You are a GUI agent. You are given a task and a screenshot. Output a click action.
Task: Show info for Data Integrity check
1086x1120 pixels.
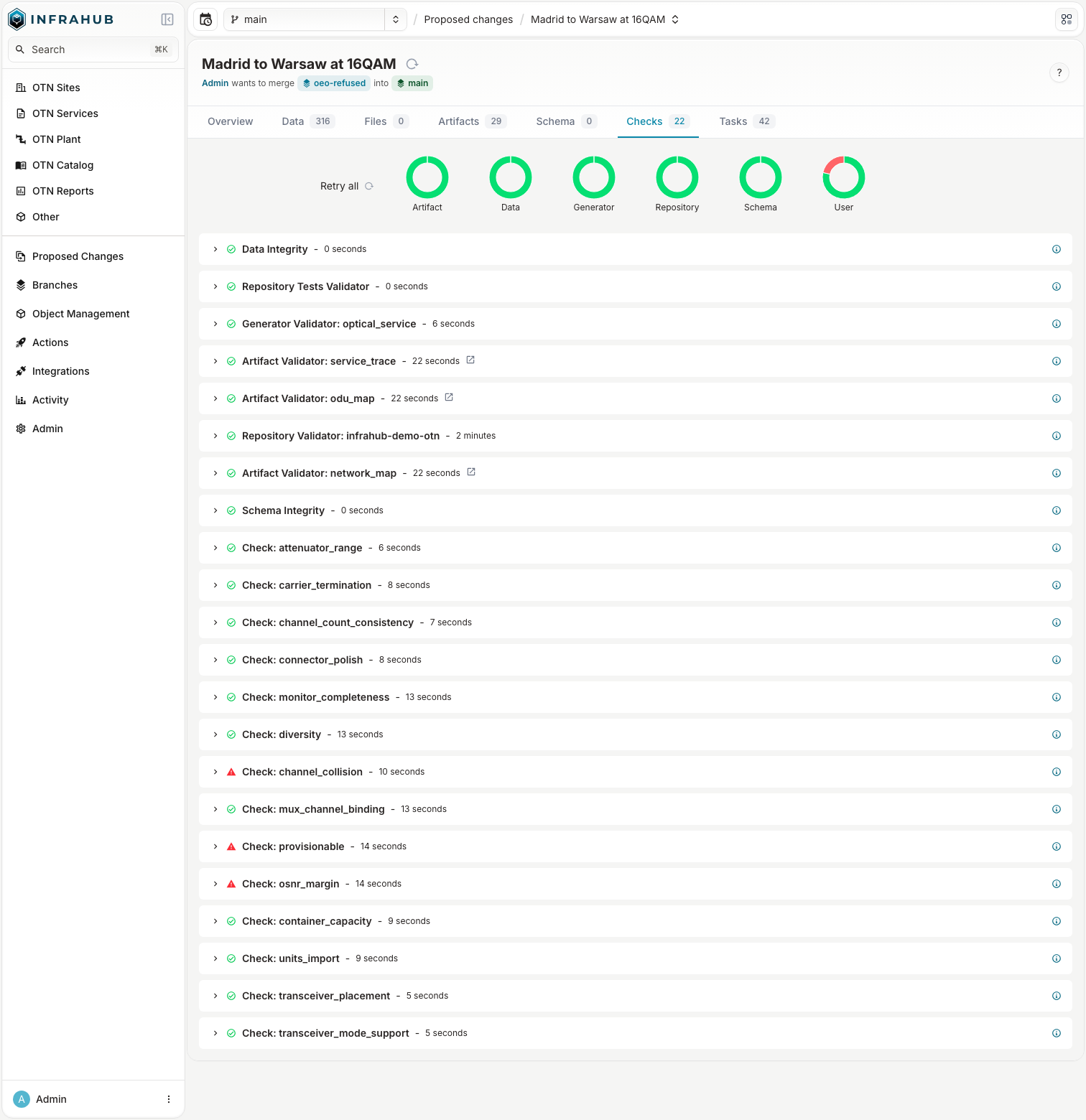(1057, 249)
